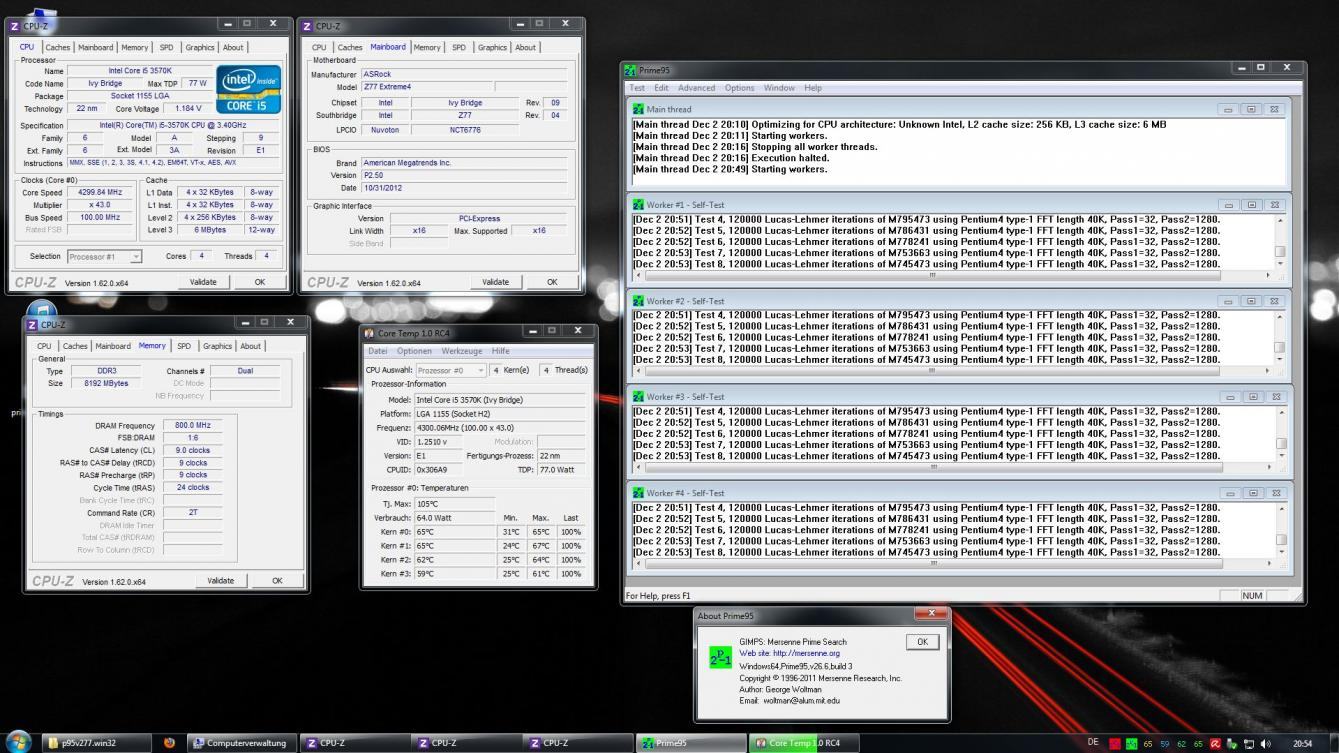Open the Test menu in Prime95

tap(636, 88)
